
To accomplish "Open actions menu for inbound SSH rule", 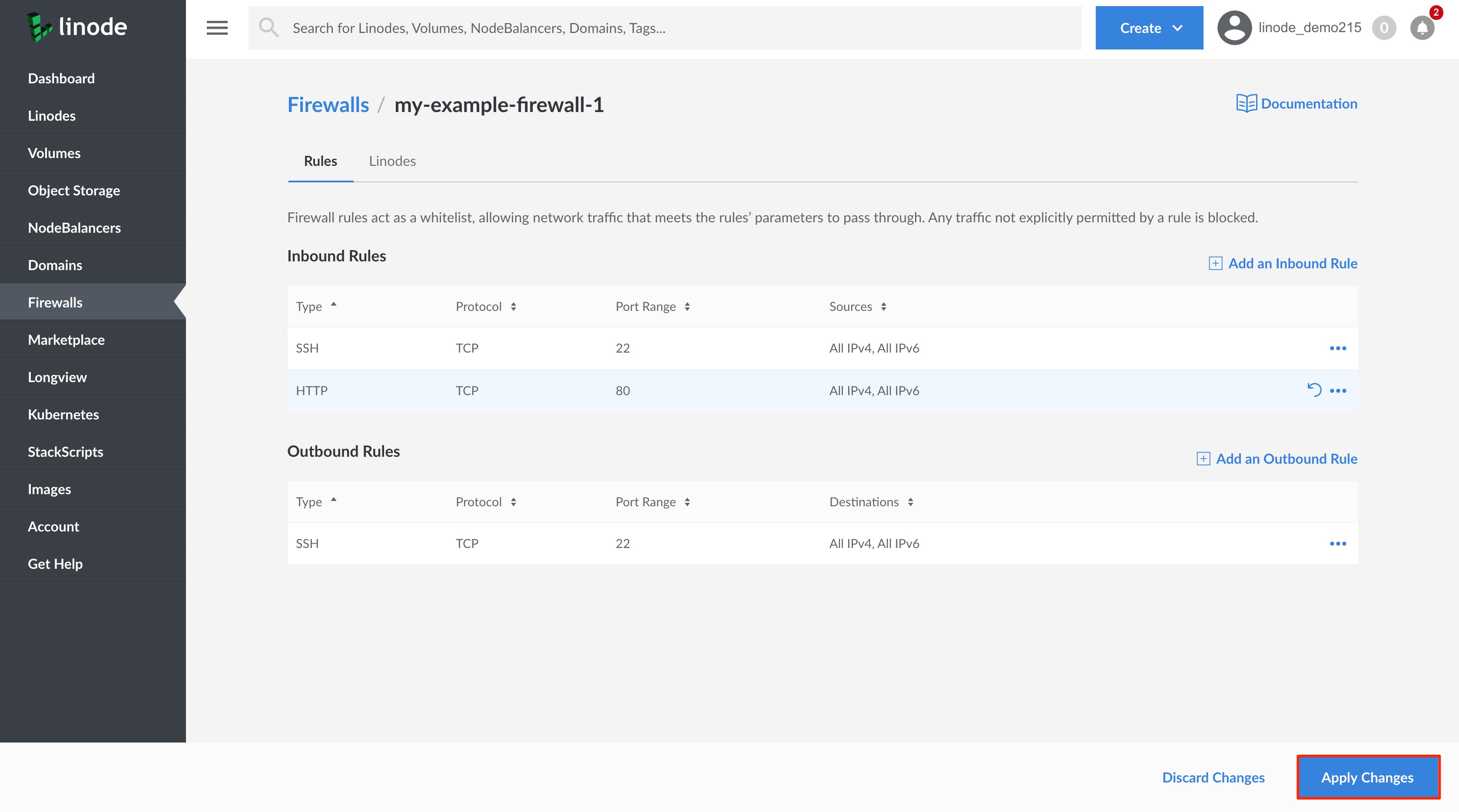I will click(1338, 348).
